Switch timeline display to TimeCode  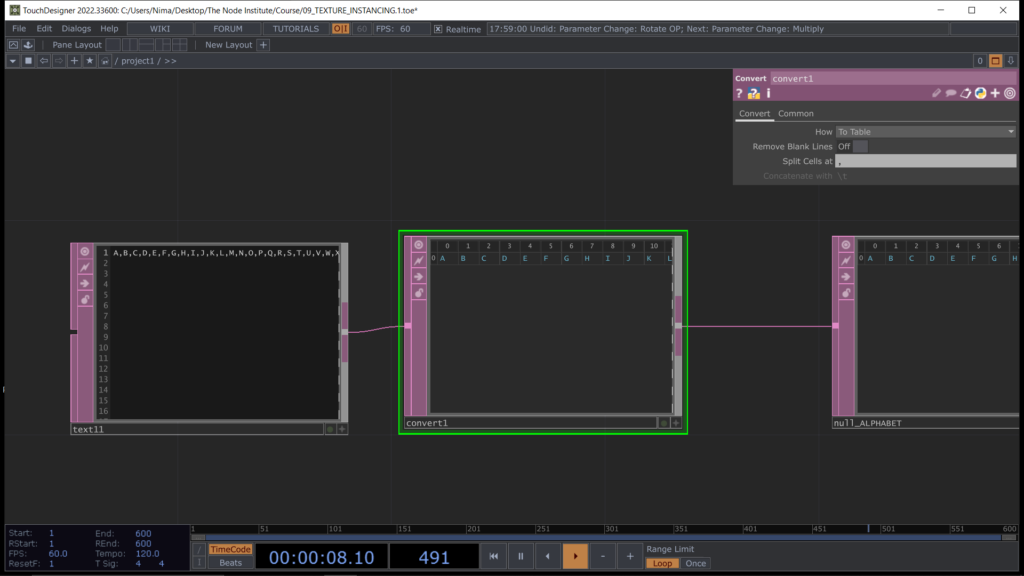pyautogui.click(x=231, y=549)
